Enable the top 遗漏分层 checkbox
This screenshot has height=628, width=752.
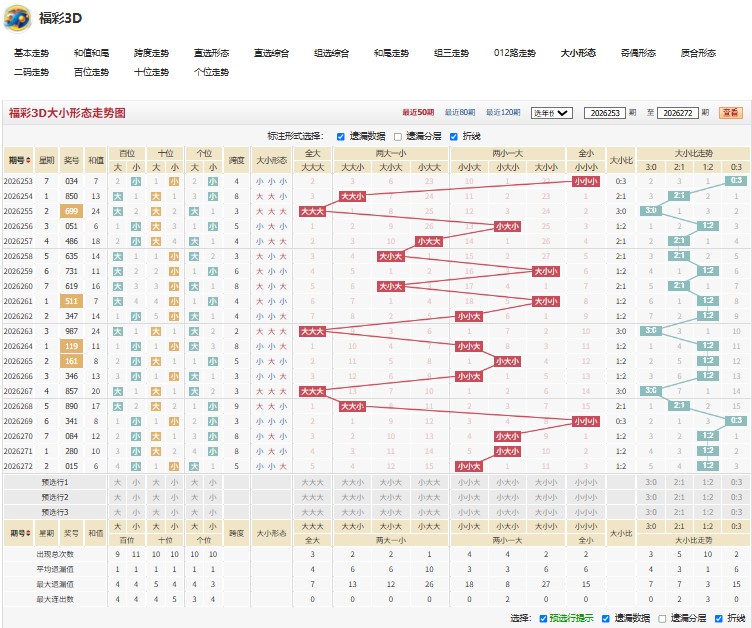(398, 137)
